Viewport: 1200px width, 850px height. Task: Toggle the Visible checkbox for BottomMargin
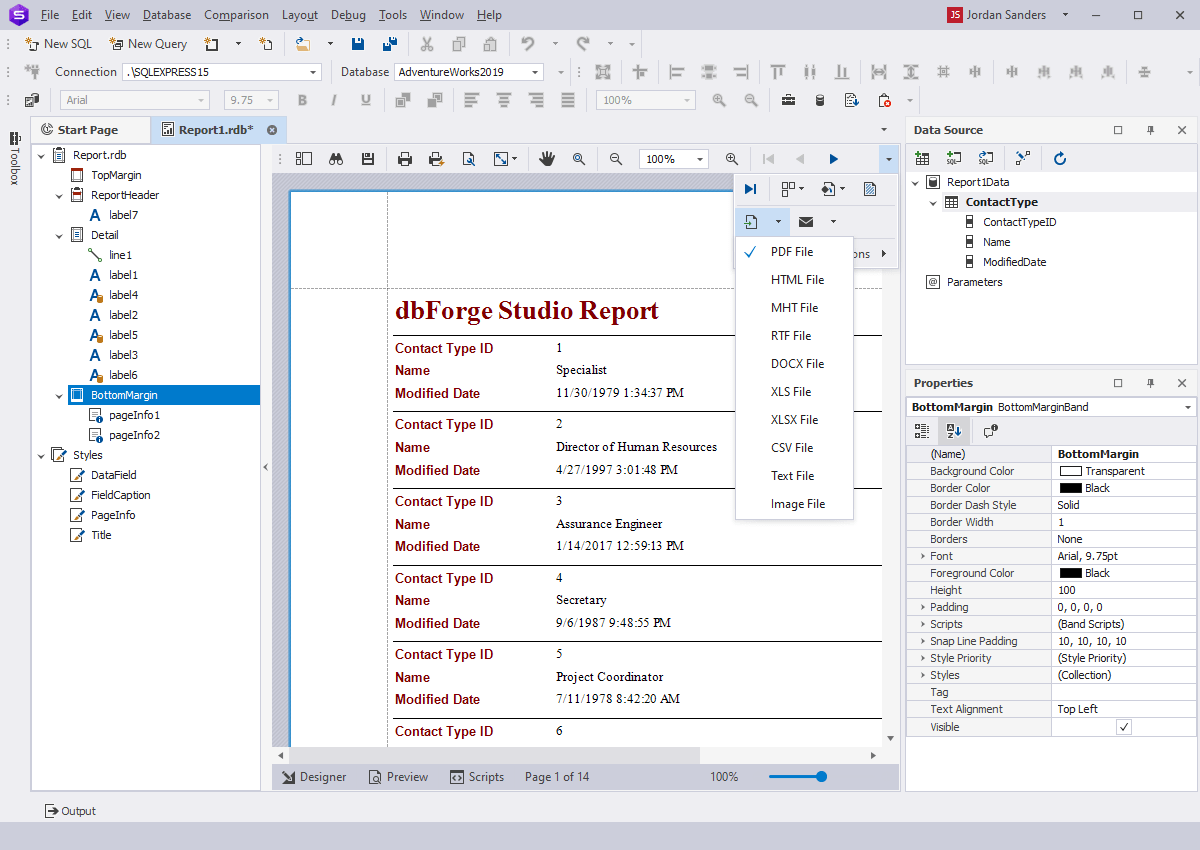coord(1124,726)
